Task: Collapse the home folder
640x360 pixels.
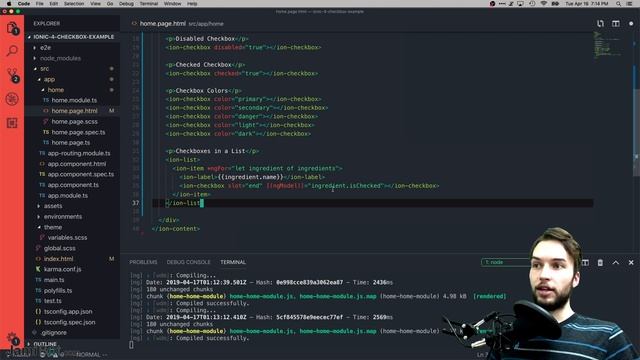Action: point(56,90)
